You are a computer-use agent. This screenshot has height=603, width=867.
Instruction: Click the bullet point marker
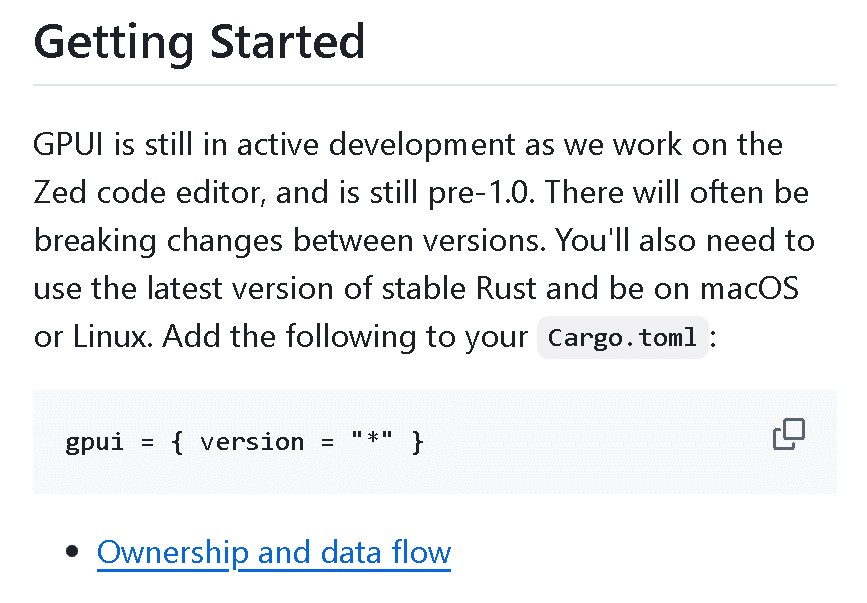pyautogui.click(x=70, y=549)
